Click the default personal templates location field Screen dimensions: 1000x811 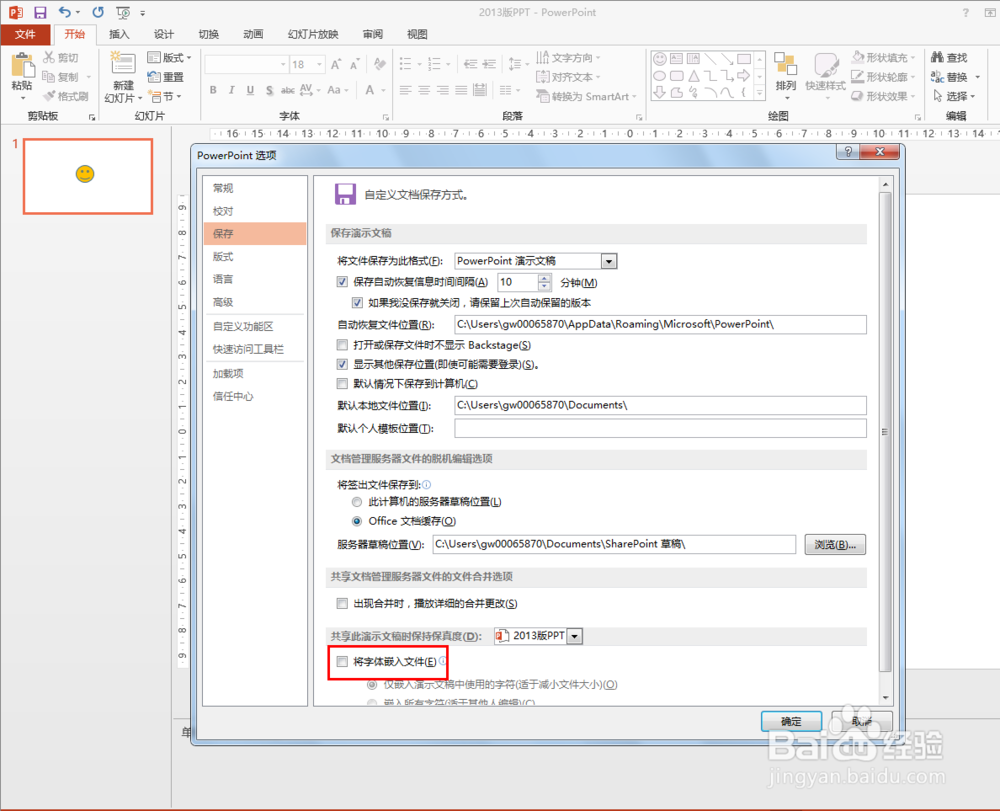(x=660, y=428)
